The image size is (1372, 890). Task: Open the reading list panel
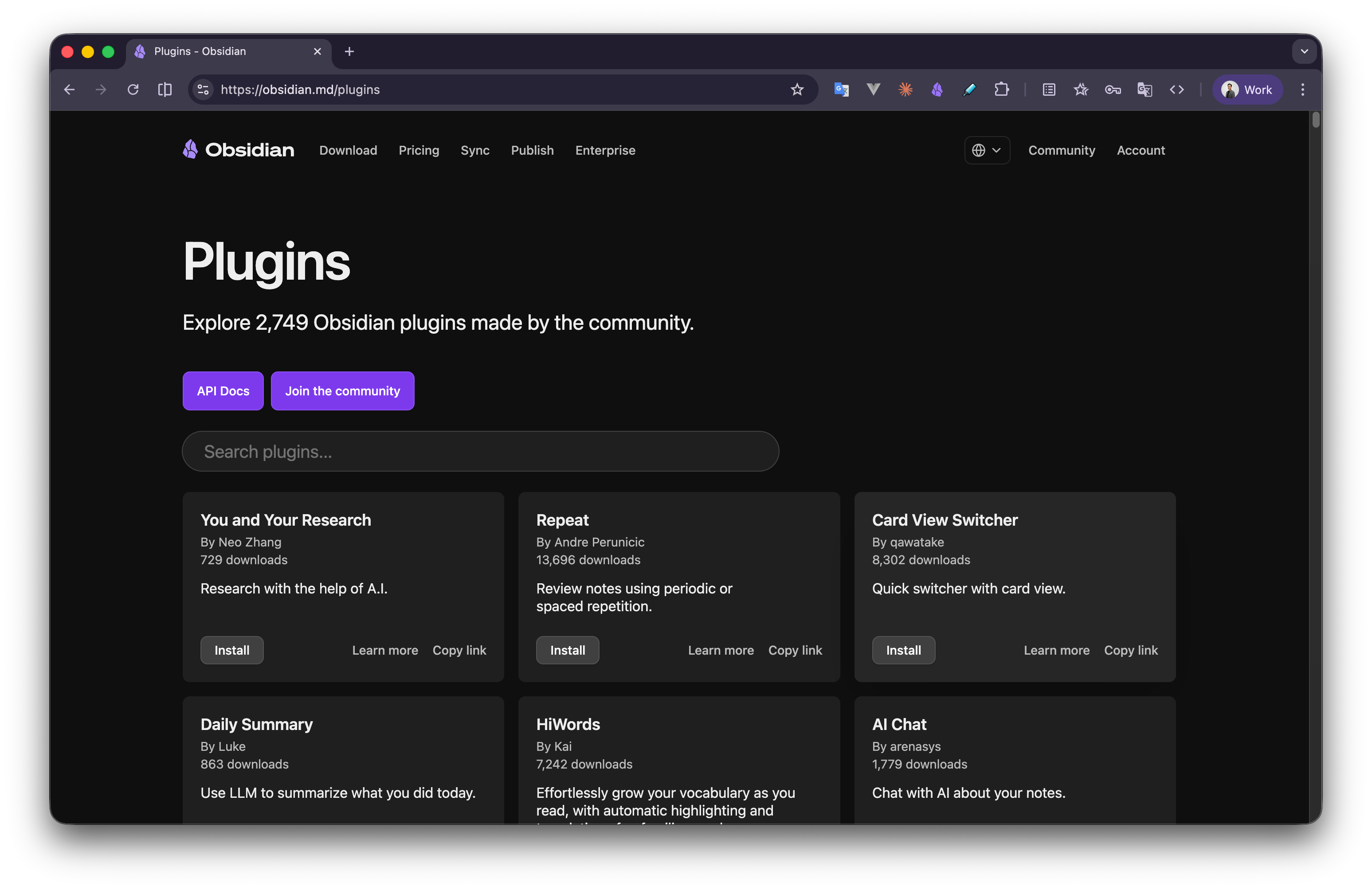tap(1048, 89)
